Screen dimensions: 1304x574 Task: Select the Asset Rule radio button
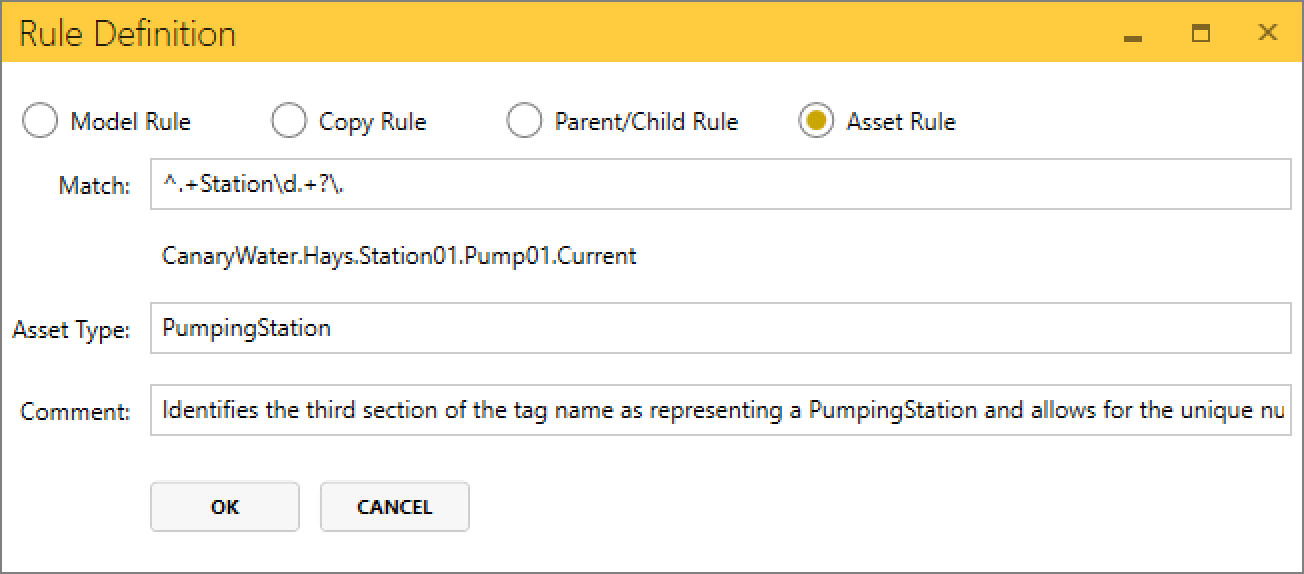point(816,122)
